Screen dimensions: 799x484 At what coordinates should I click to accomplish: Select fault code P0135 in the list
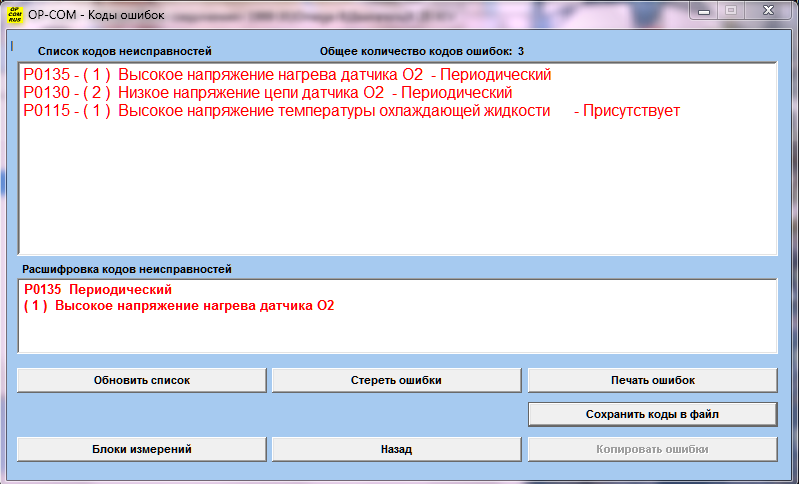click(x=286, y=75)
